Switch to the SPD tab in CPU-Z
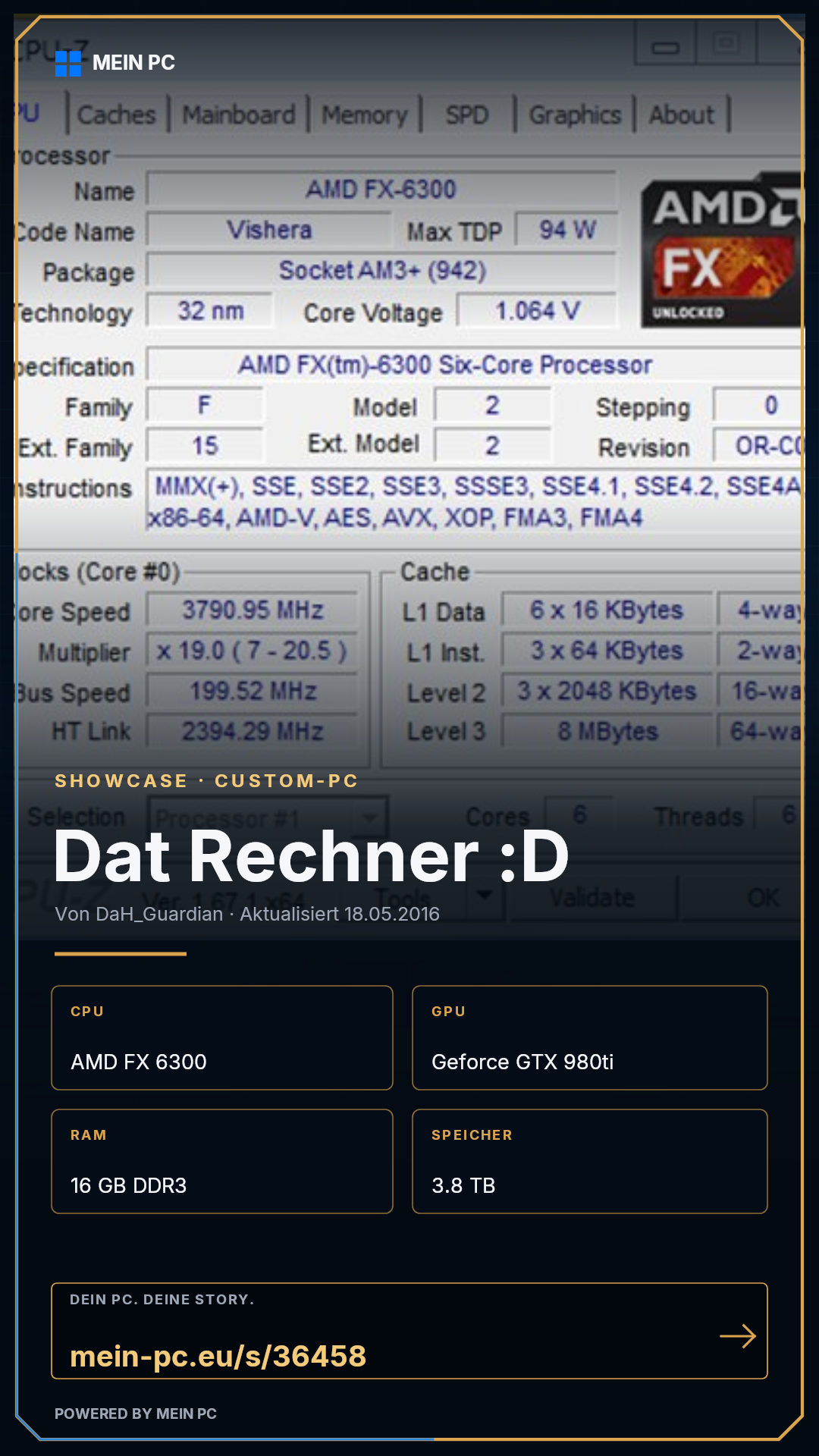The width and height of the screenshot is (819, 1456). click(x=467, y=115)
